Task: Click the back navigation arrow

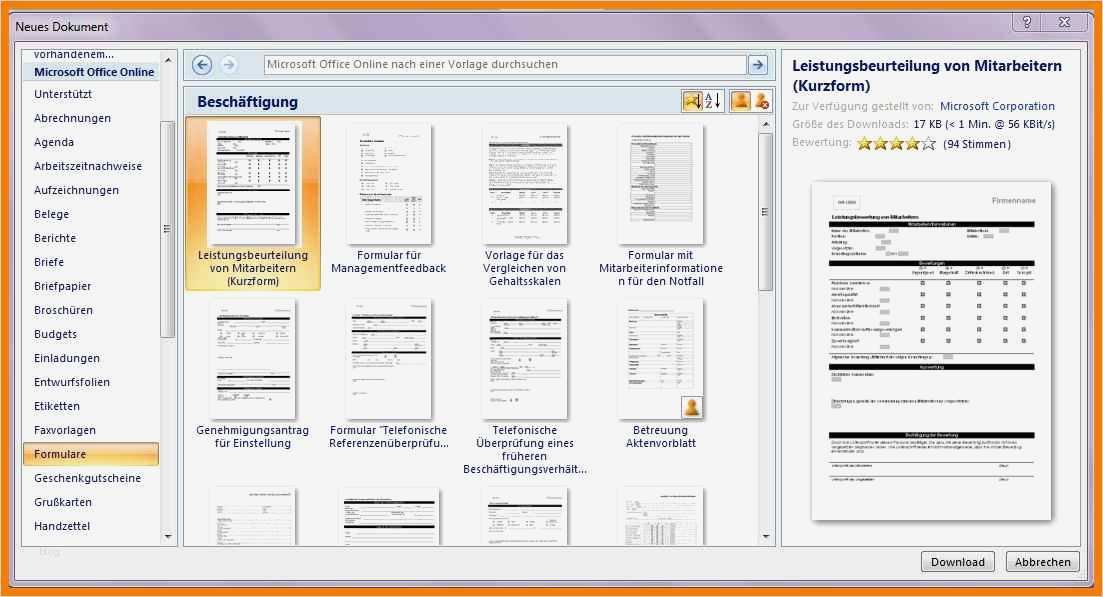Action: (202, 64)
